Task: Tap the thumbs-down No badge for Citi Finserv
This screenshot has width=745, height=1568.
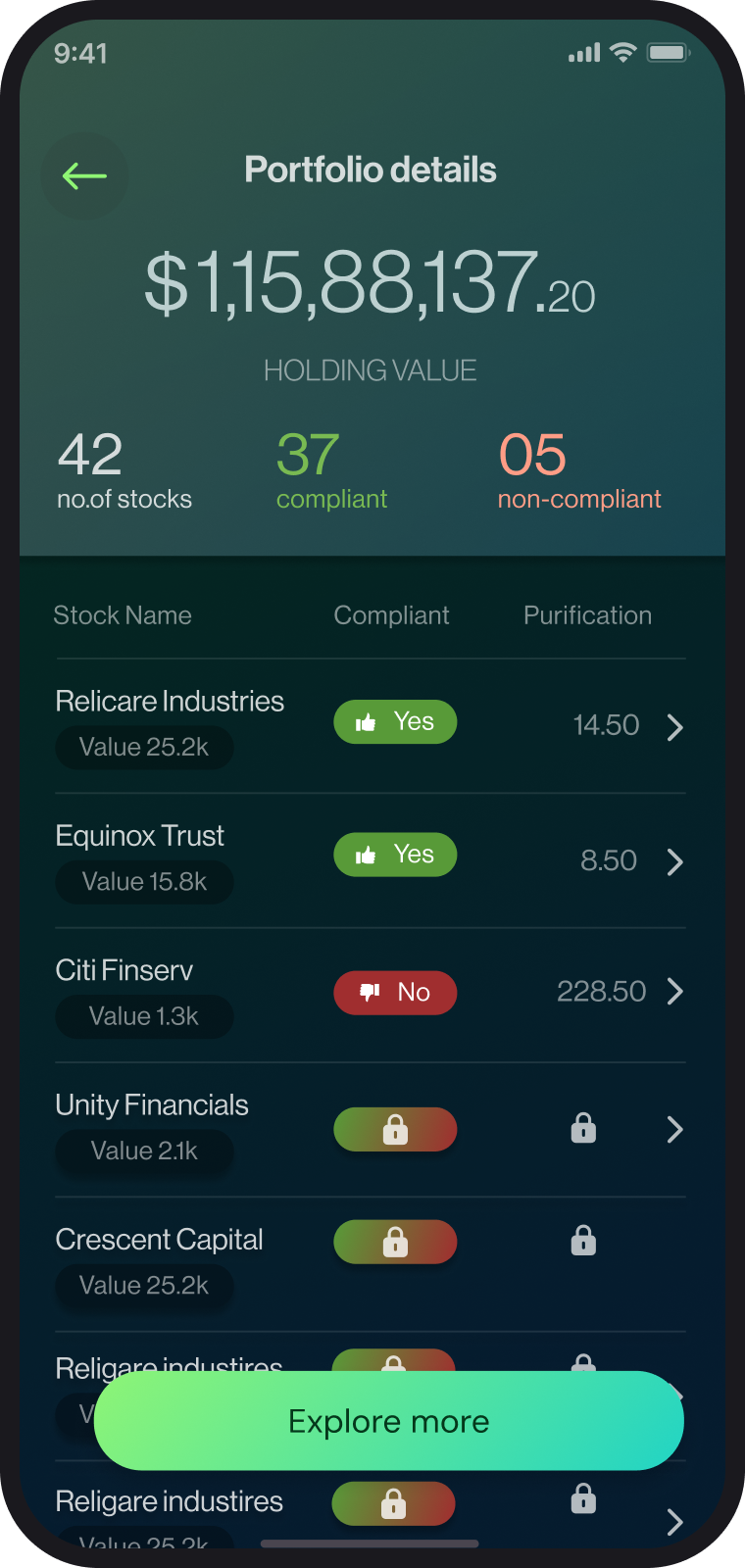Action: pos(395,993)
